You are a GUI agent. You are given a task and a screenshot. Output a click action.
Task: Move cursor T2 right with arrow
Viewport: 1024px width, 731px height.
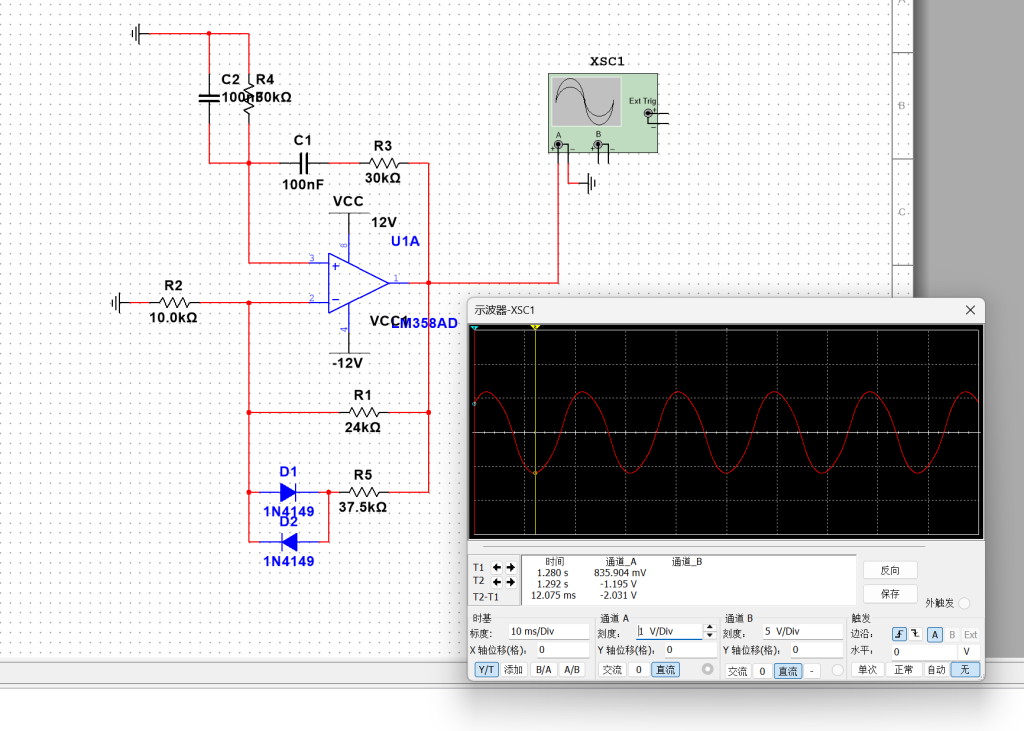(511, 581)
